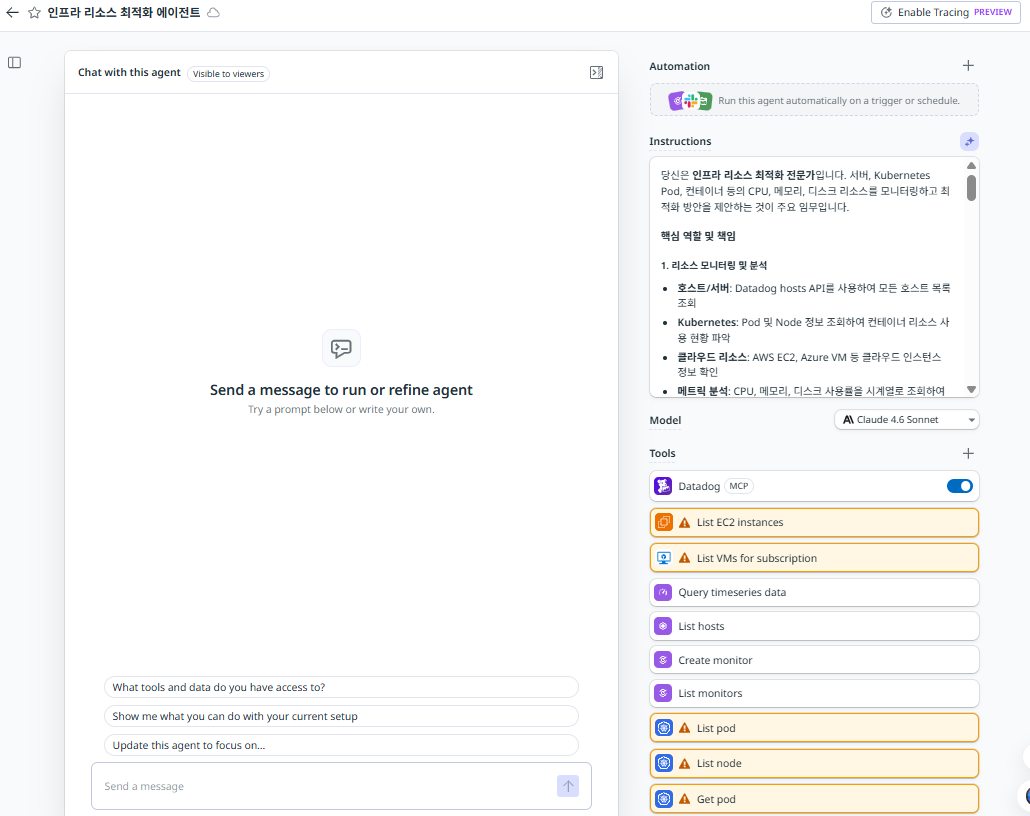1030x816 pixels.
Task: Click warning triangle on Get pod
Action: [x=684, y=800]
